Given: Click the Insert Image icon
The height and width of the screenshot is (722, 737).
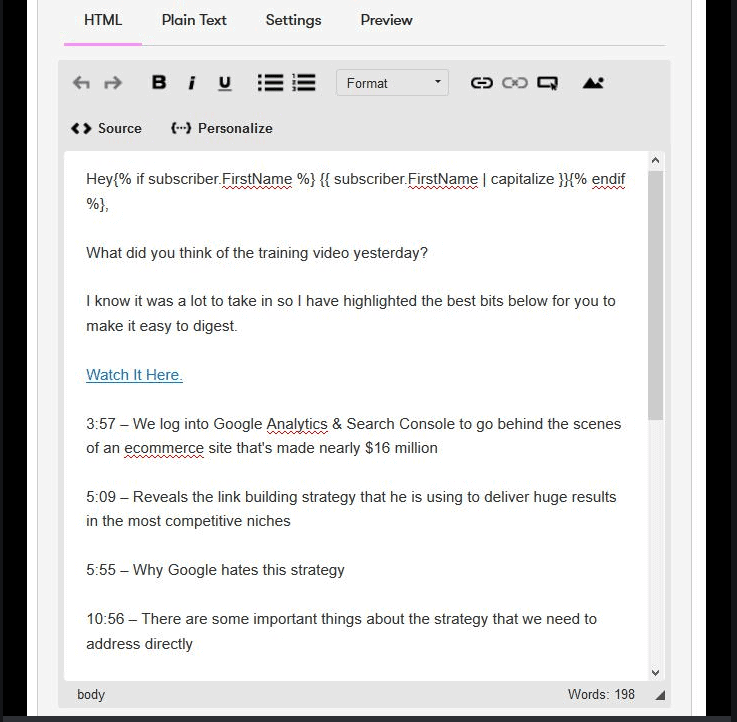Looking at the screenshot, I should point(593,83).
